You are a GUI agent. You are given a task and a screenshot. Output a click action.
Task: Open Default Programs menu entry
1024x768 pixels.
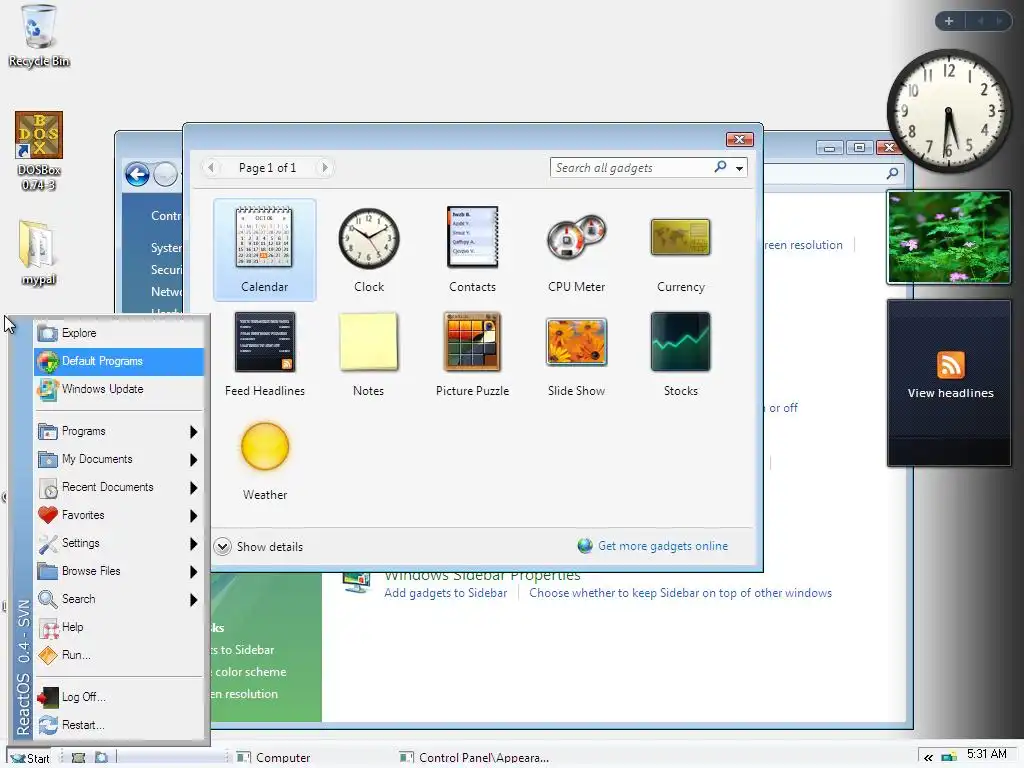point(119,361)
